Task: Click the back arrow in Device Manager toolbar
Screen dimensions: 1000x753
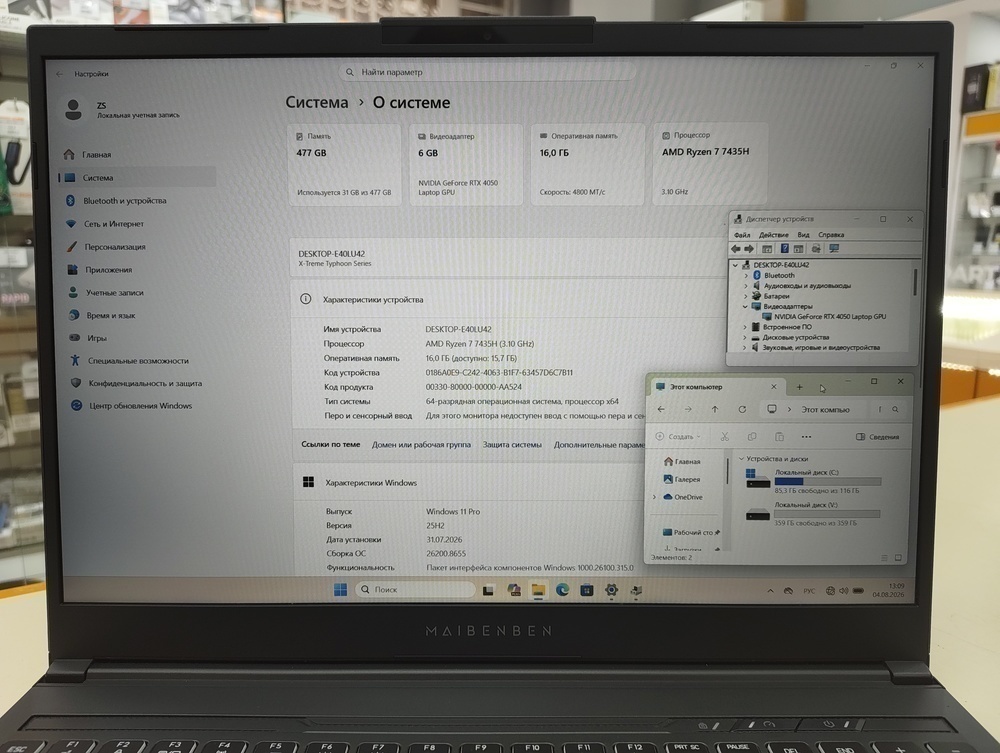Action: coord(736,249)
